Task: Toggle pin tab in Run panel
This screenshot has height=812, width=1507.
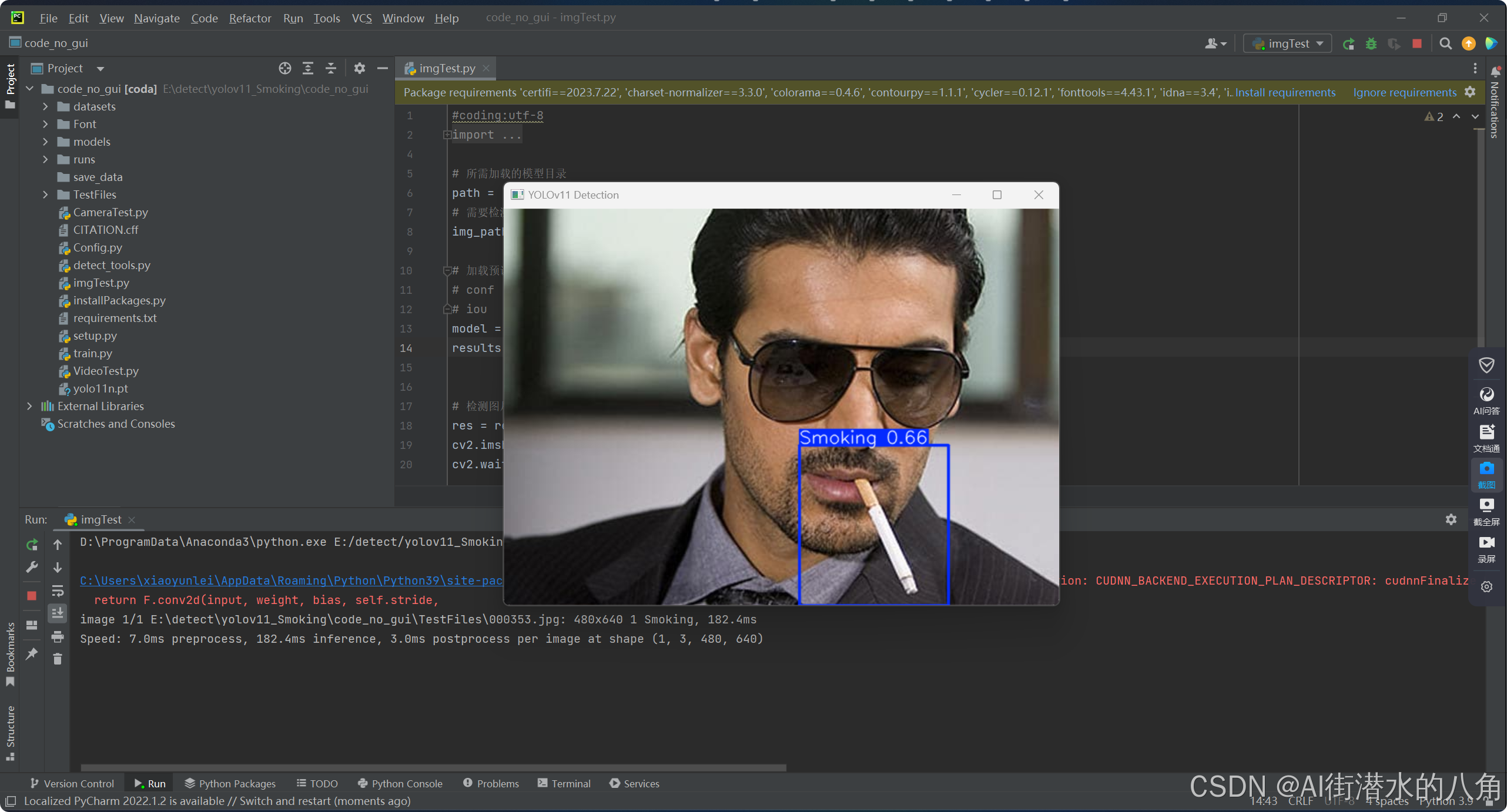Action: point(32,653)
